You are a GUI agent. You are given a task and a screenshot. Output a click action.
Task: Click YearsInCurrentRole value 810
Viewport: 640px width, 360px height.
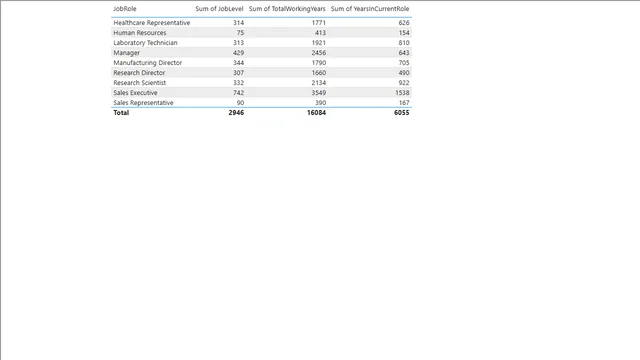coord(404,43)
